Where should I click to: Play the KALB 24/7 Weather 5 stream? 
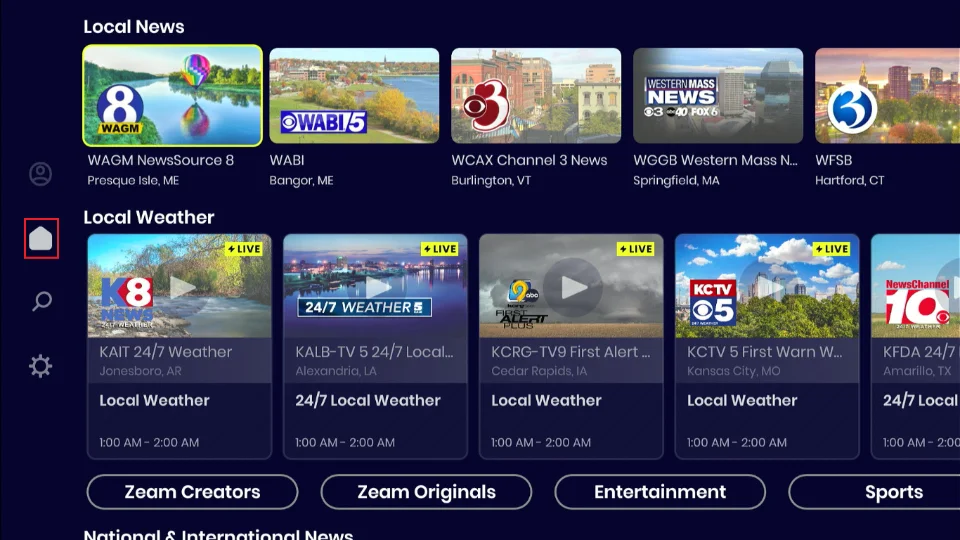tap(375, 286)
